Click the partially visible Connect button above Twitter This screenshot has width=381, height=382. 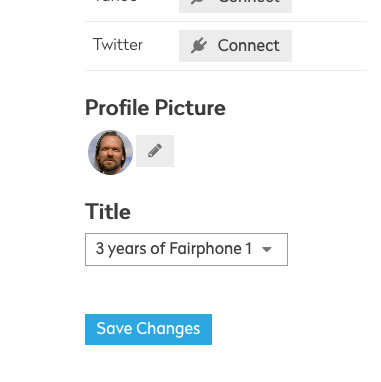[x=235, y=6]
